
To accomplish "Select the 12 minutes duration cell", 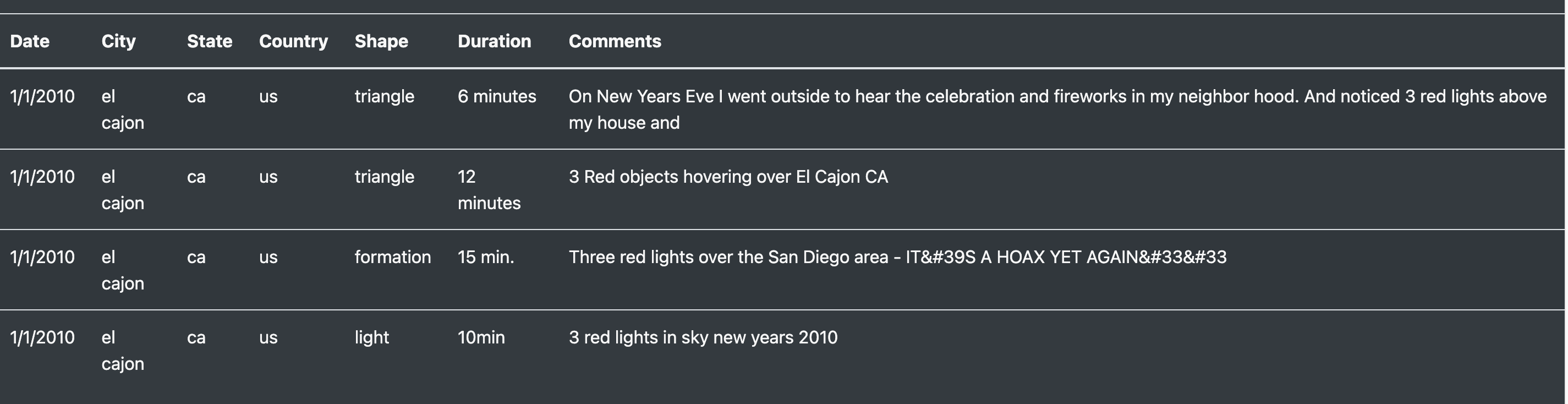I will [489, 189].
